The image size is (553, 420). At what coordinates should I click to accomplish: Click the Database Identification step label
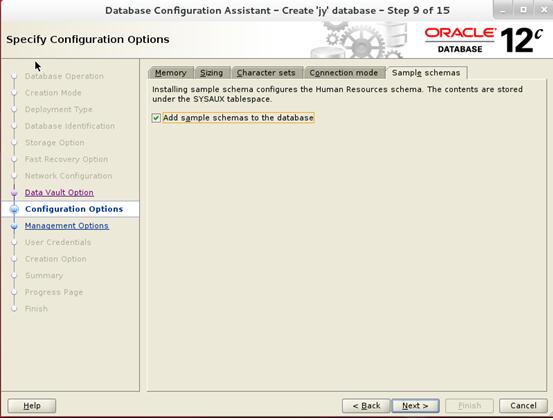coord(70,126)
